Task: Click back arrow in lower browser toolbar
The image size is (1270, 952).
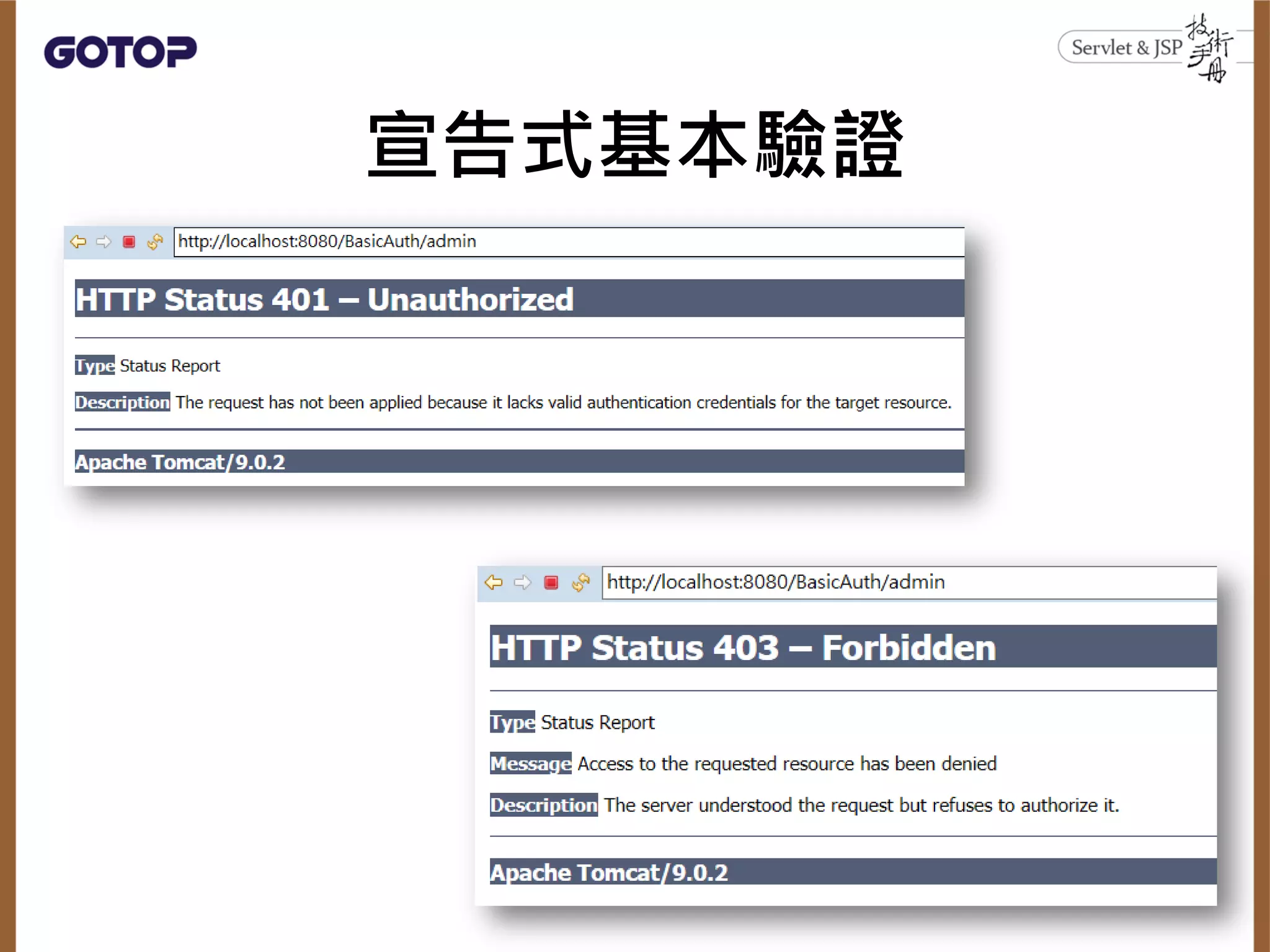Action: point(494,583)
